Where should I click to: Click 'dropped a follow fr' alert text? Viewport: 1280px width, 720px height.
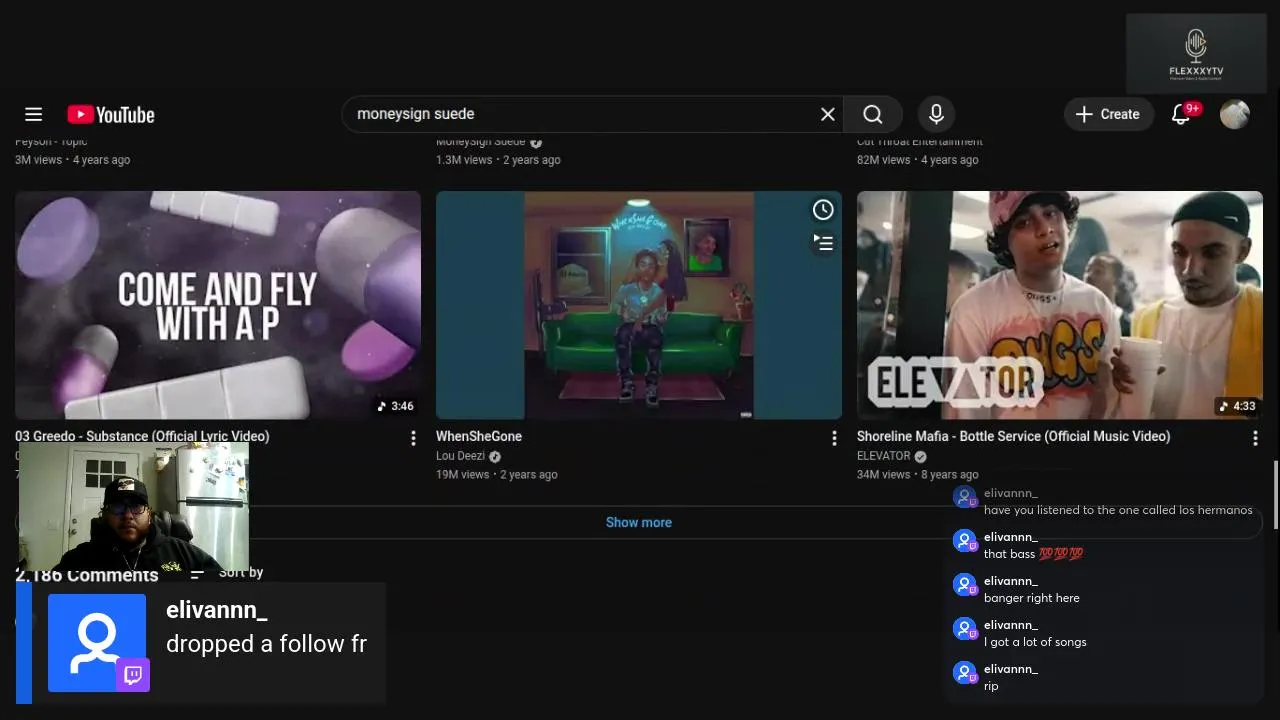(266, 644)
